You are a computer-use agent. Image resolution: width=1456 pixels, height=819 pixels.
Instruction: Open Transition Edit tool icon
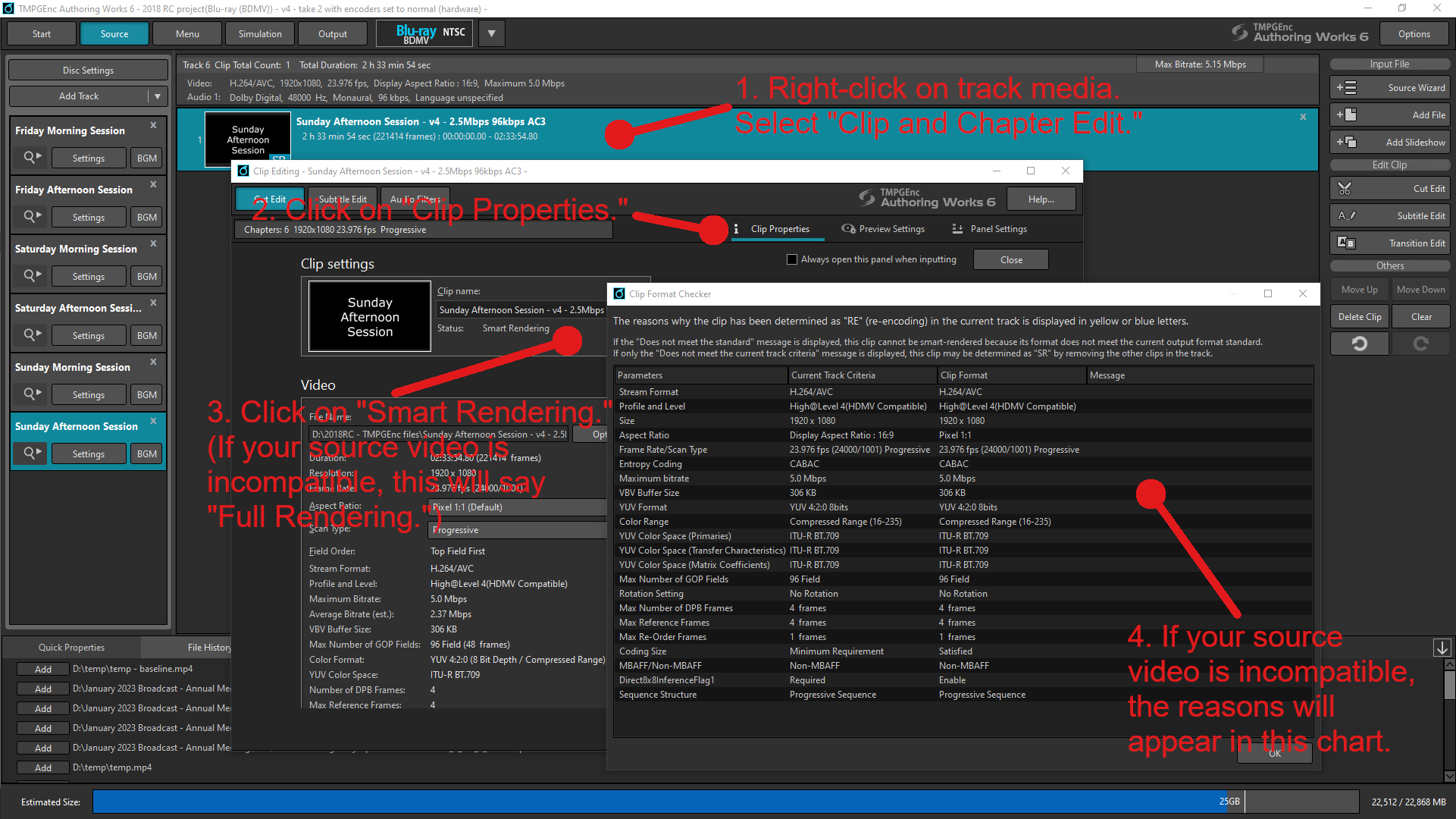coord(1347,243)
